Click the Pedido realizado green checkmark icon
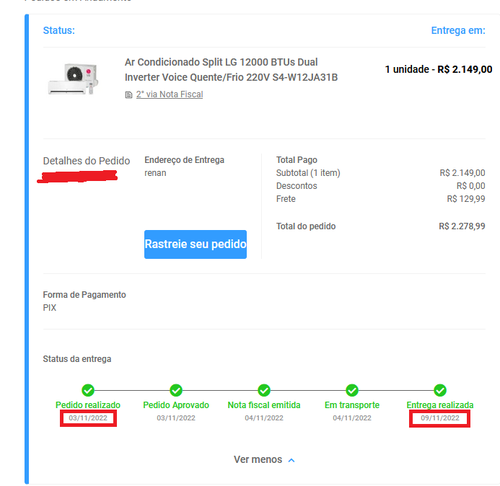 88,390
